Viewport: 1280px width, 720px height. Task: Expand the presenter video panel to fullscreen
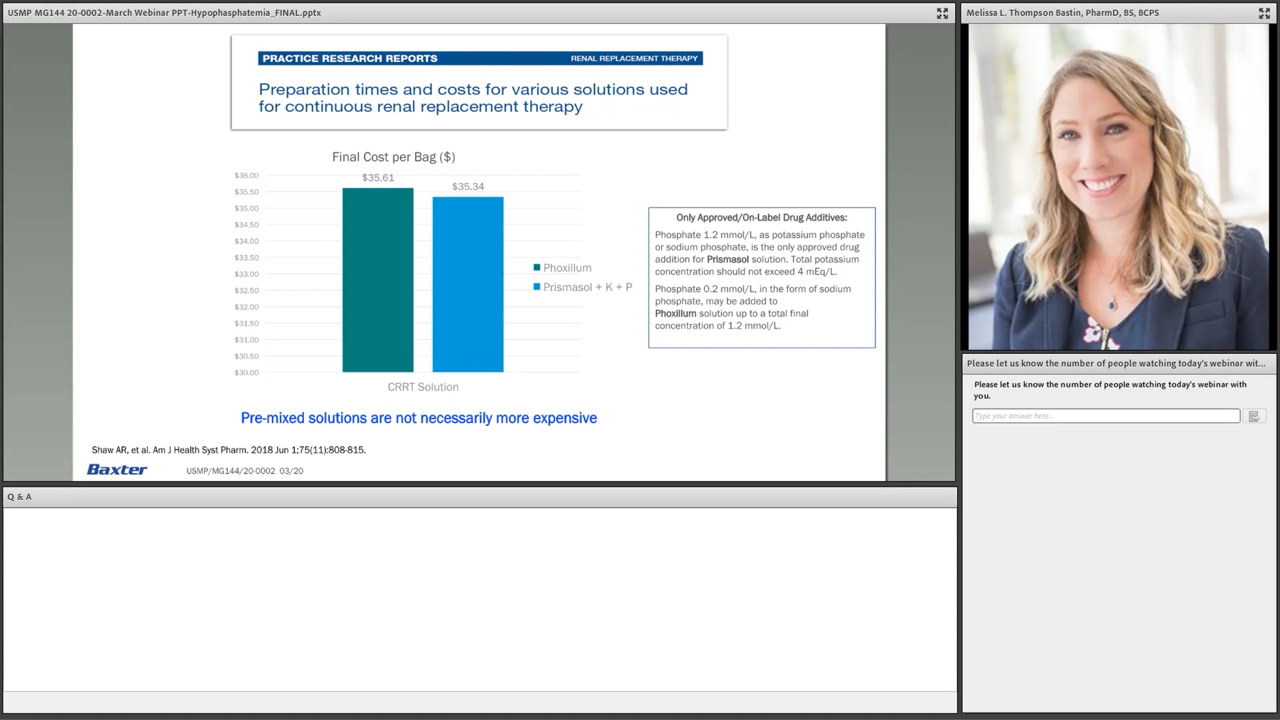point(1264,13)
